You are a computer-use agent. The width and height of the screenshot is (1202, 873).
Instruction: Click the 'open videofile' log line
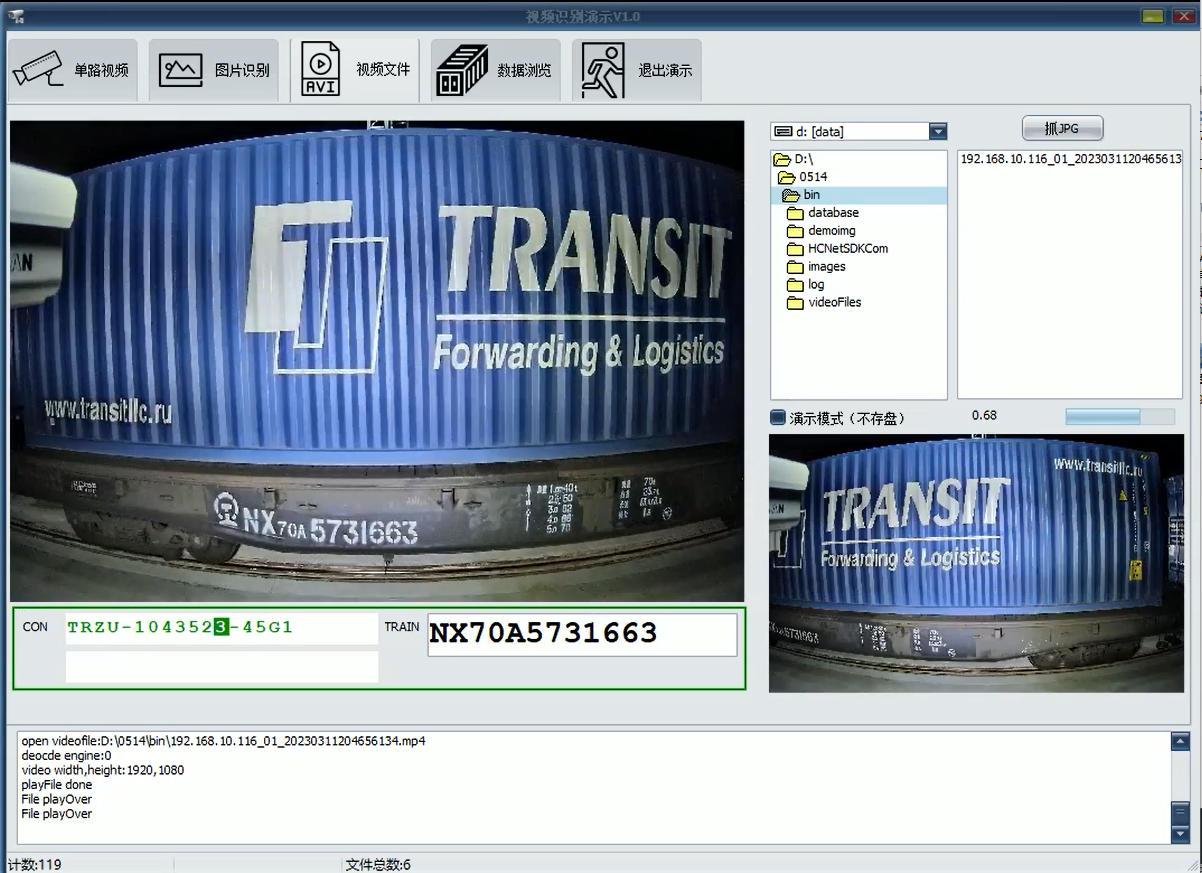point(224,741)
